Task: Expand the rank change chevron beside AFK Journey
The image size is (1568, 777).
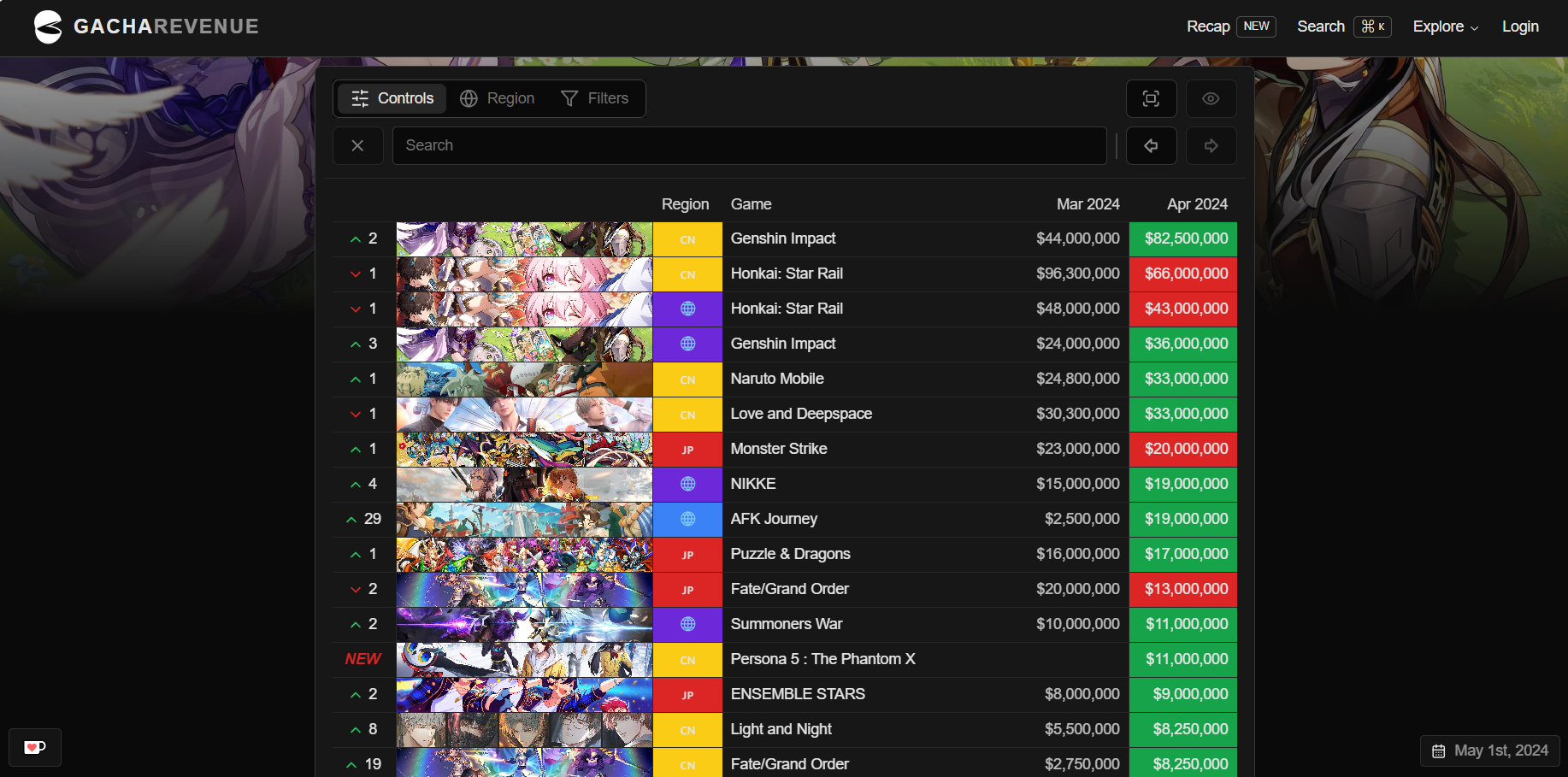Action: click(351, 519)
